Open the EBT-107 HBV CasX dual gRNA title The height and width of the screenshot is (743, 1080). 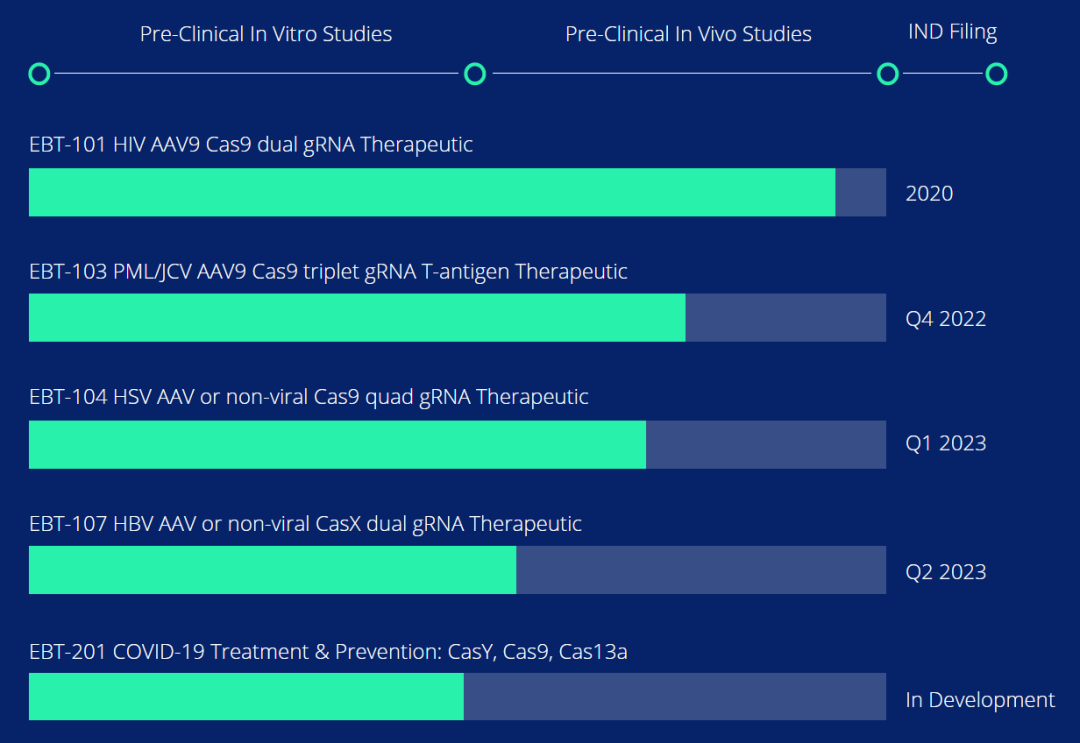[x=305, y=524]
